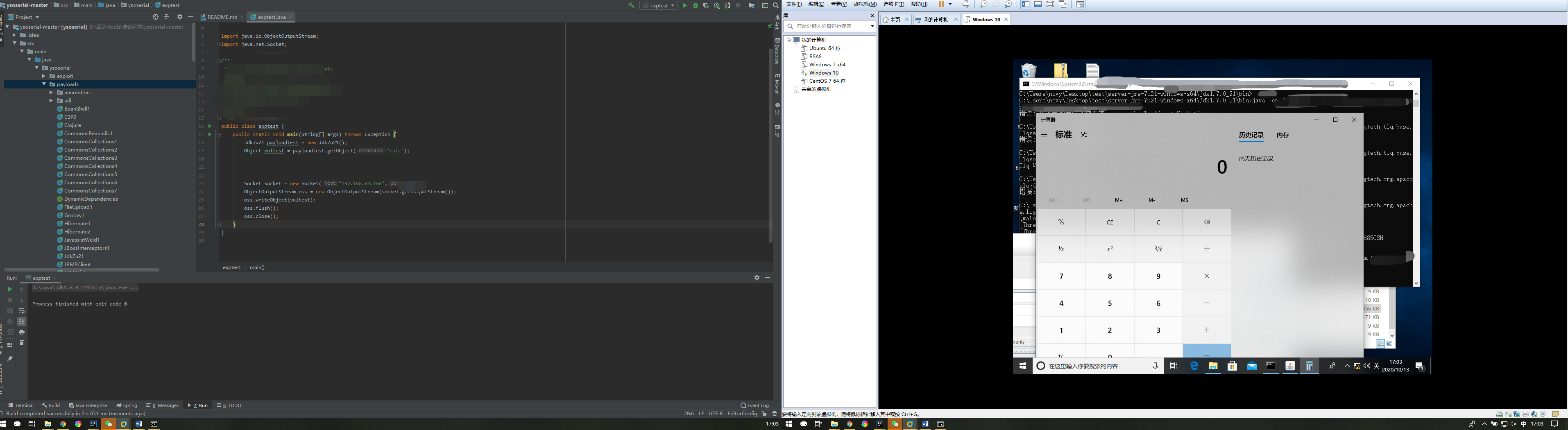The width and height of the screenshot is (1568, 430).
Task: Rerun exptest in the Run panel
Action: click(x=10, y=289)
